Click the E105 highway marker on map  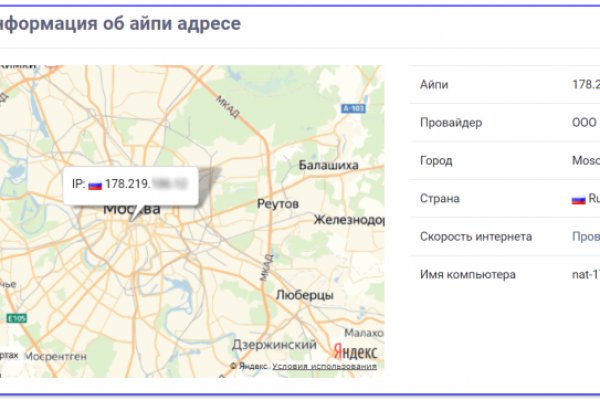15,318
